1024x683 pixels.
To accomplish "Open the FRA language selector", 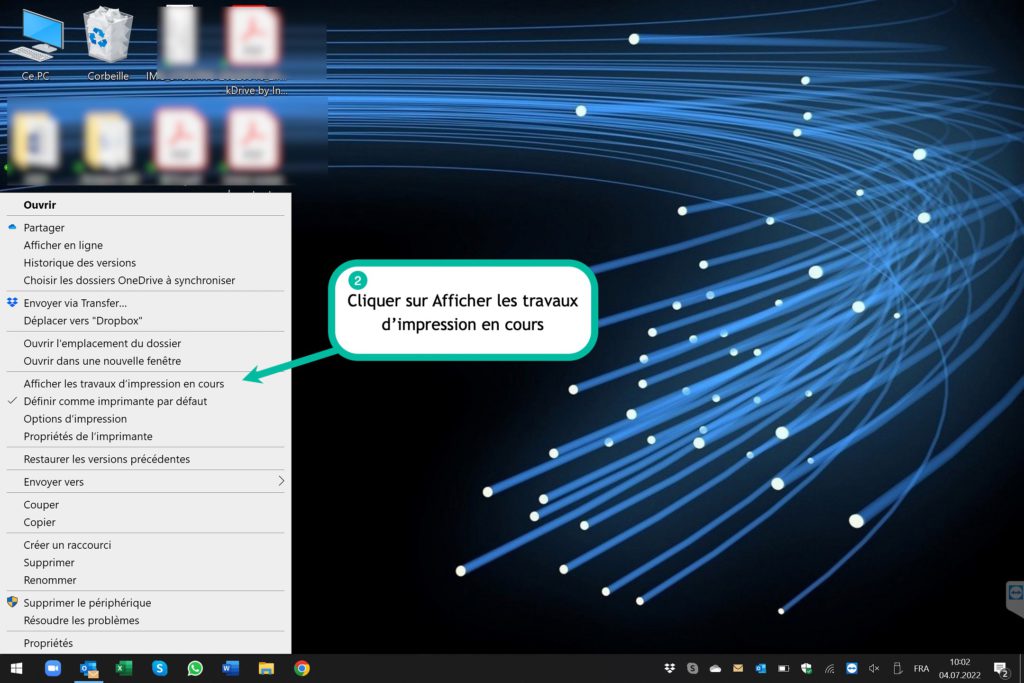I will point(921,669).
